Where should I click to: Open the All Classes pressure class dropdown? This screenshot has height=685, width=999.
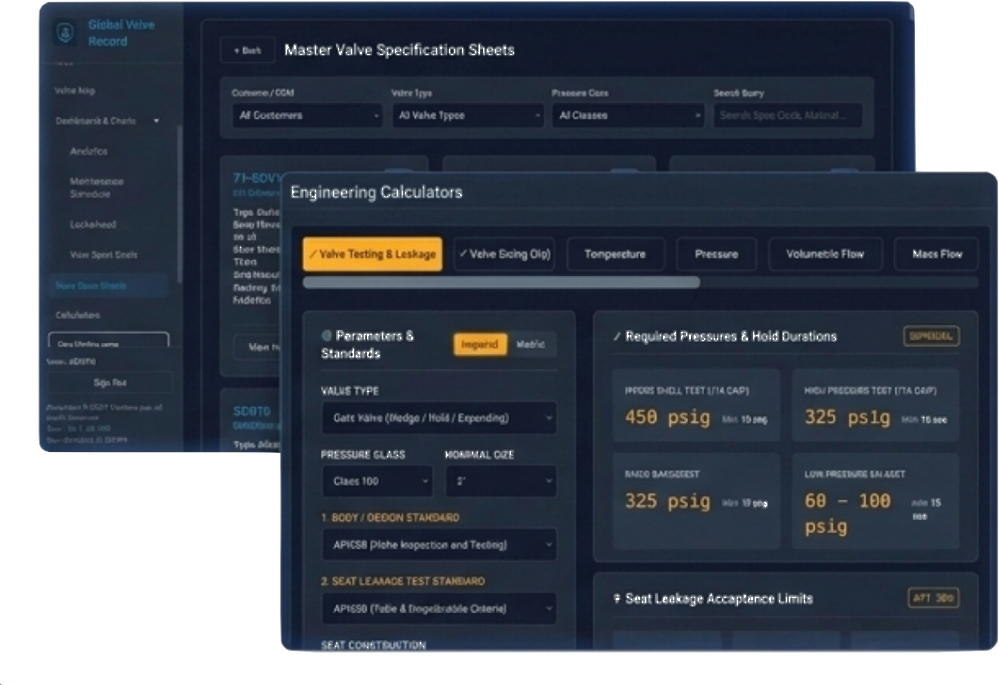[628, 115]
